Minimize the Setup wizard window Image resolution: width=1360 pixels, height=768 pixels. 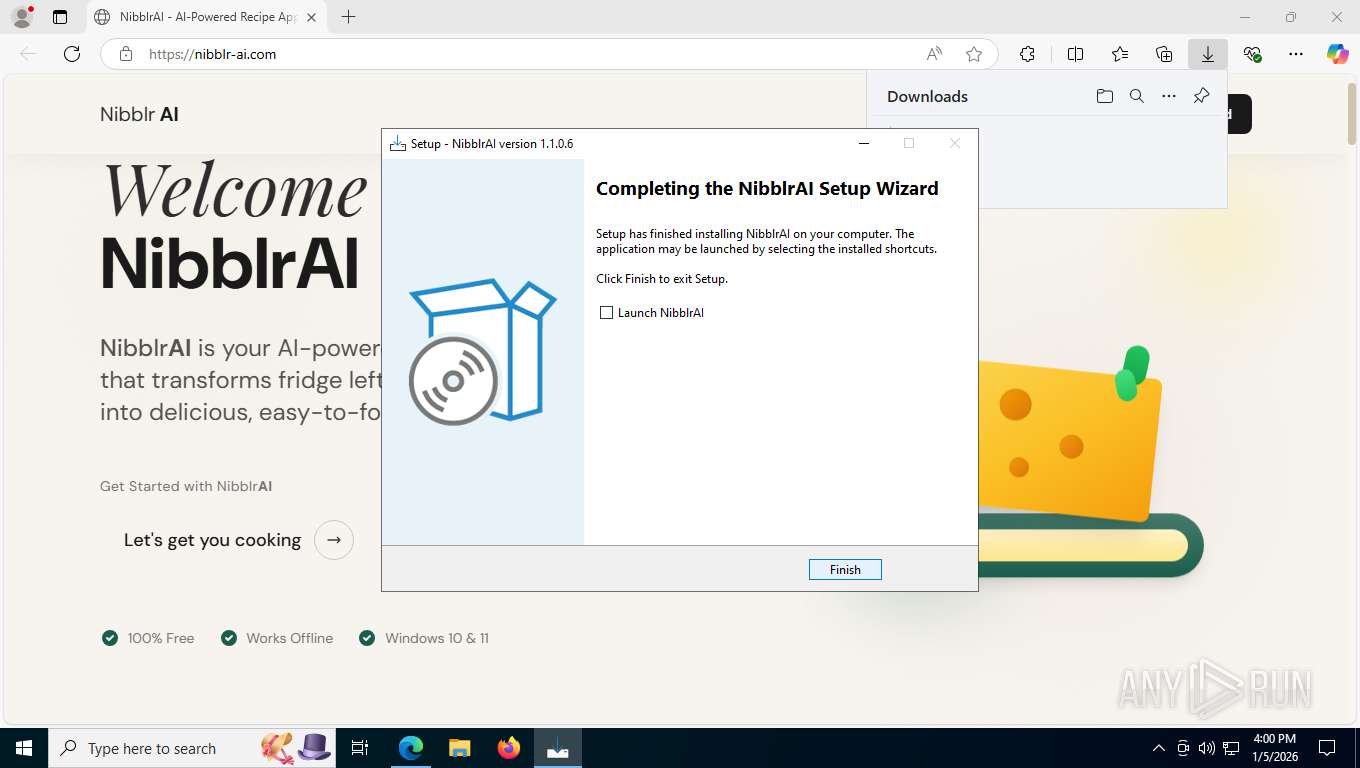pos(864,143)
